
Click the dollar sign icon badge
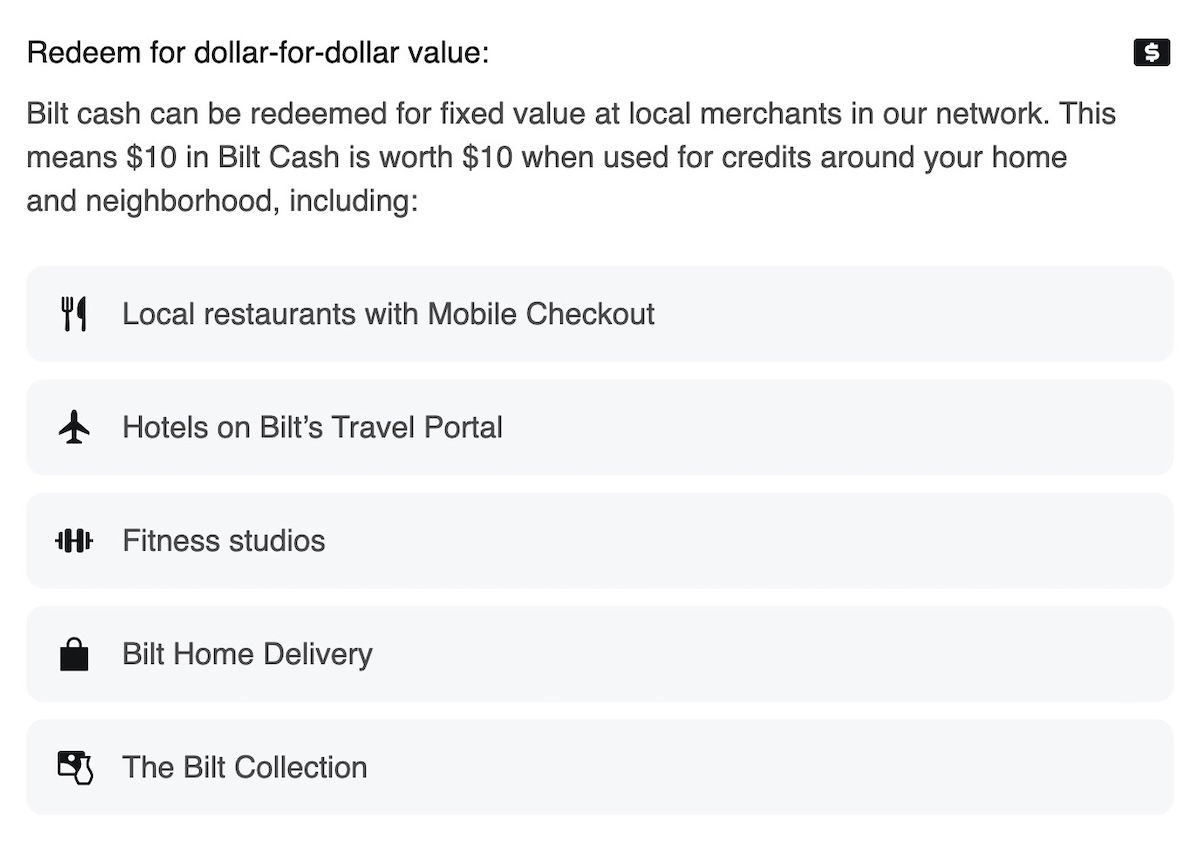(1151, 52)
